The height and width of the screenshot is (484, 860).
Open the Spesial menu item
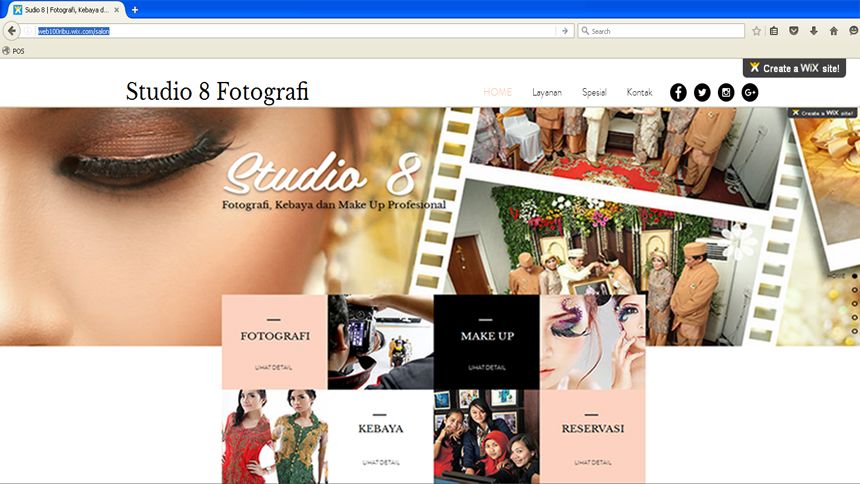594,93
